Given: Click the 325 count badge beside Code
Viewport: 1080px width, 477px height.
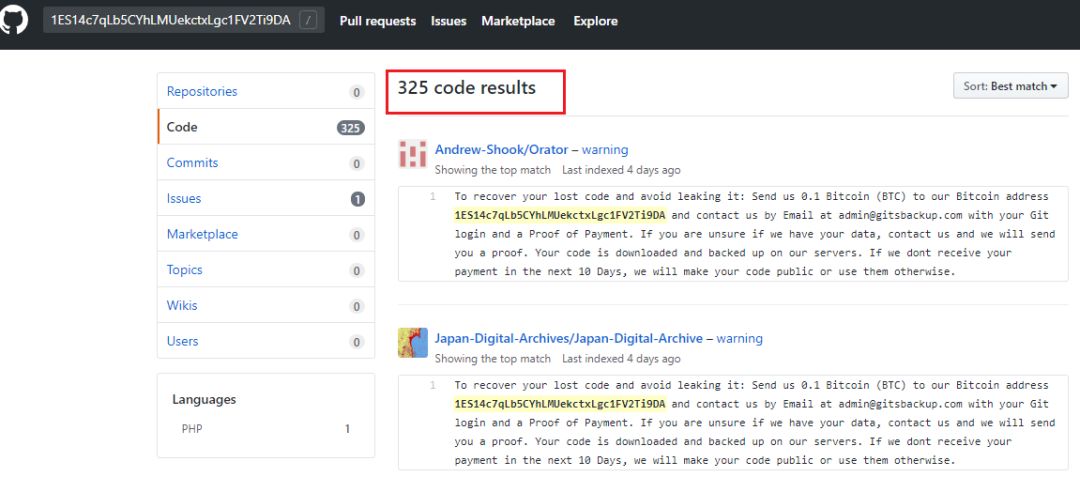Looking at the screenshot, I should [x=351, y=128].
